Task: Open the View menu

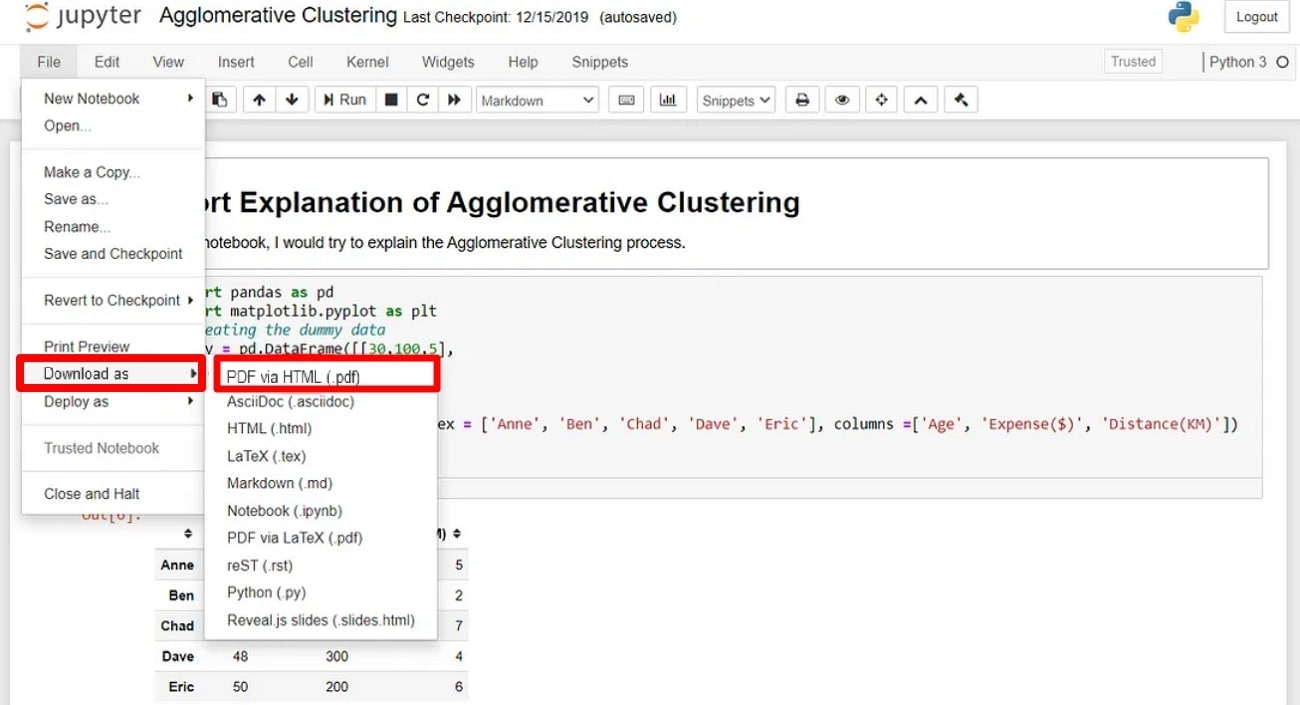Action: tap(168, 62)
